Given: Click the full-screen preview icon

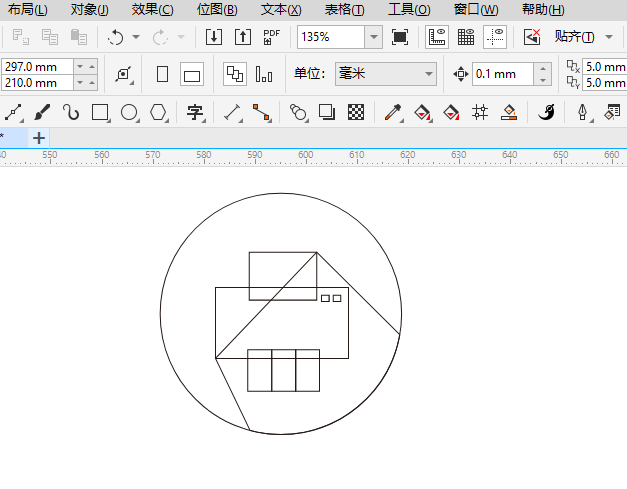Looking at the screenshot, I should pyautogui.click(x=400, y=37).
